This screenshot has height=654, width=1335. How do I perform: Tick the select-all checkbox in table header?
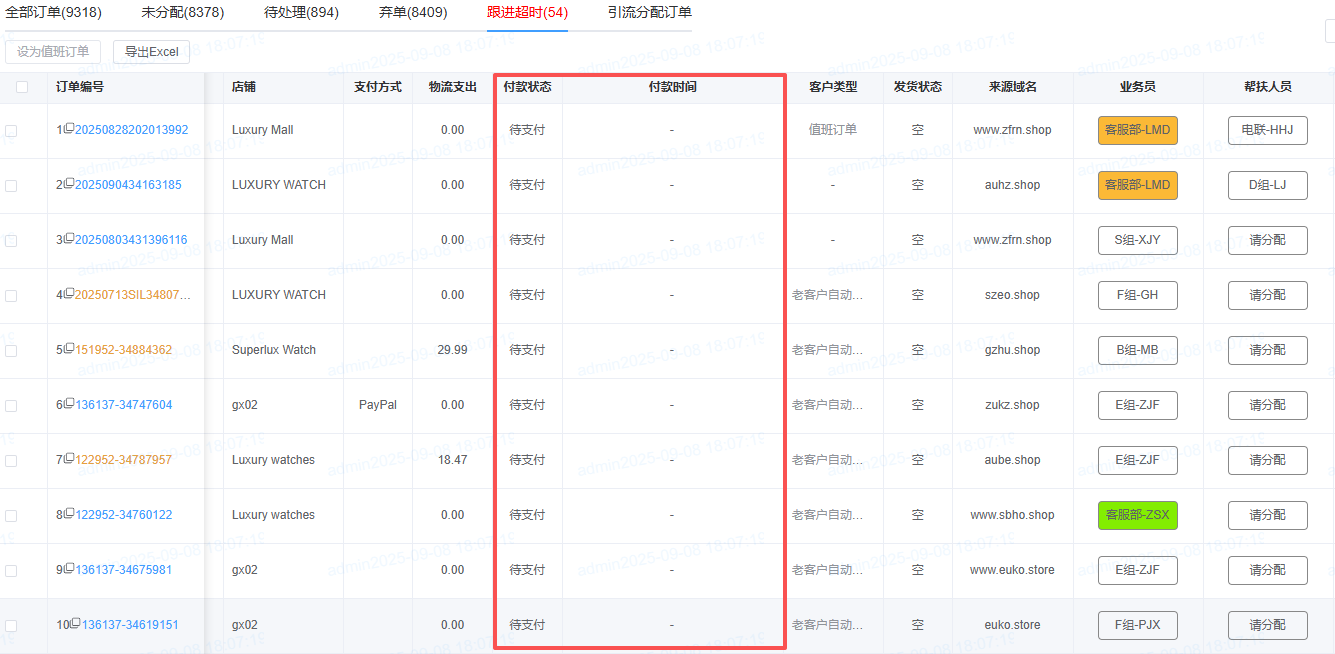[x=22, y=87]
